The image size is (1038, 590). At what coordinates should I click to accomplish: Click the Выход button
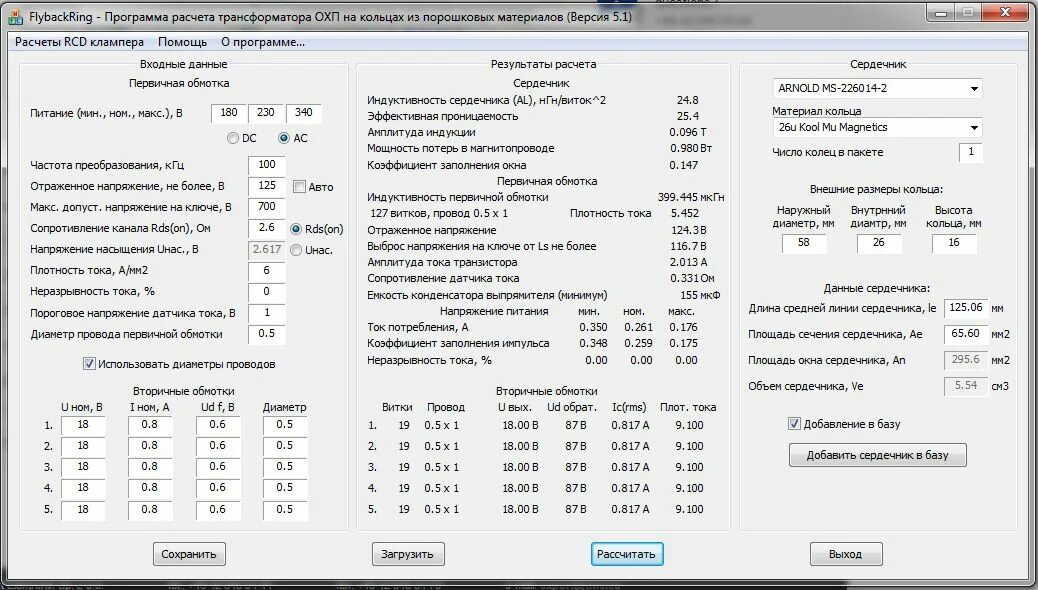846,554
